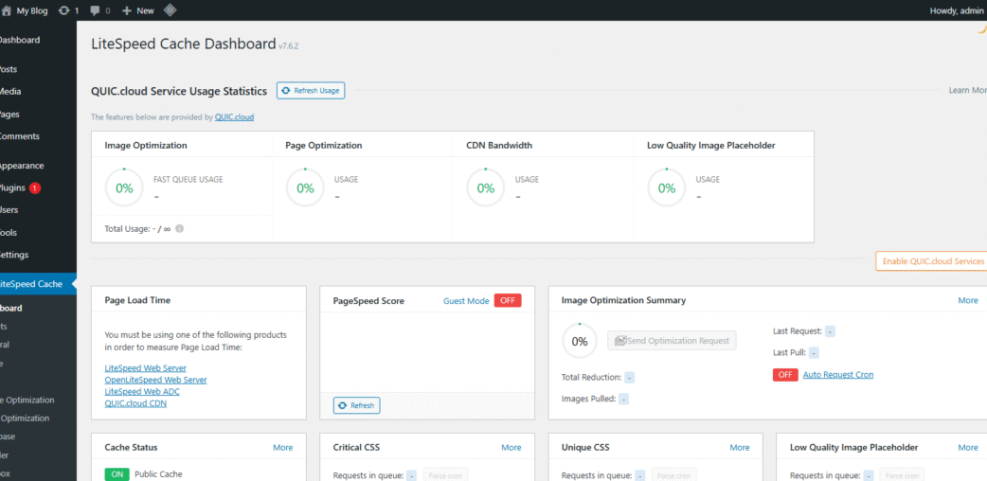Open Media in the admin sidebar
Viewport: 987px width, 481px height.
tap(10, 91)
